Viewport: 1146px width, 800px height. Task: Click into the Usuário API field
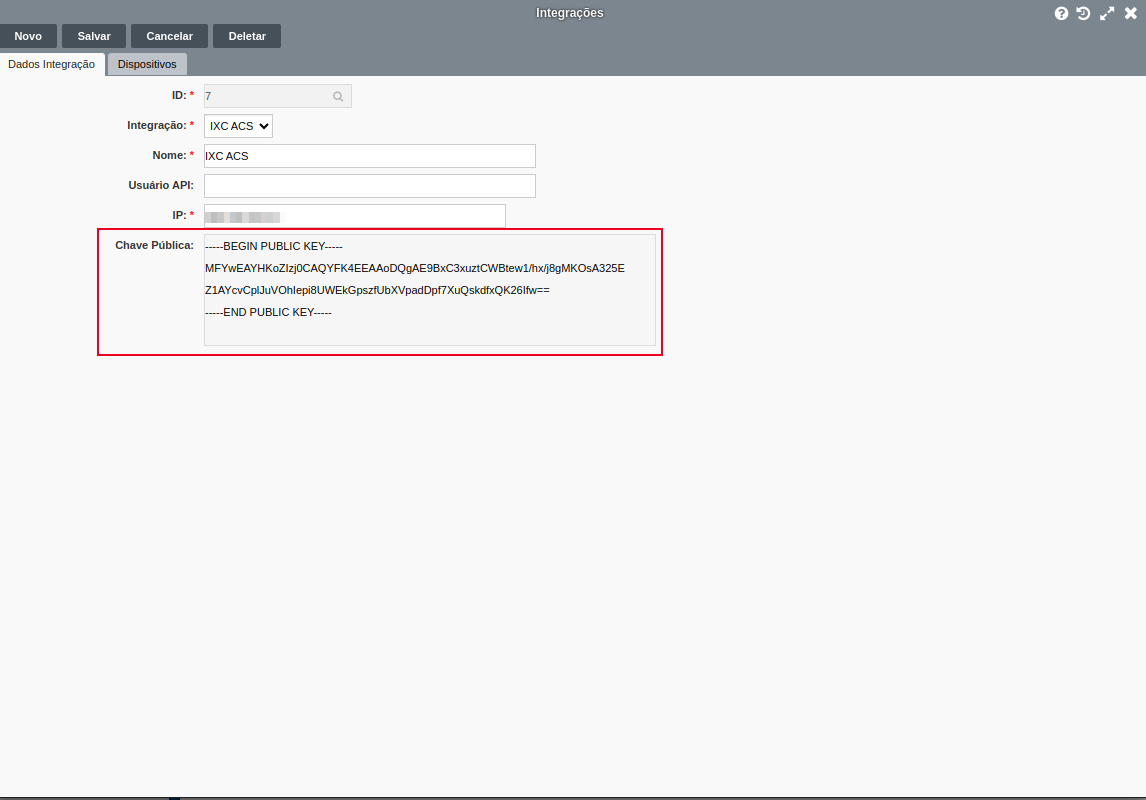[x=369, y=186]
